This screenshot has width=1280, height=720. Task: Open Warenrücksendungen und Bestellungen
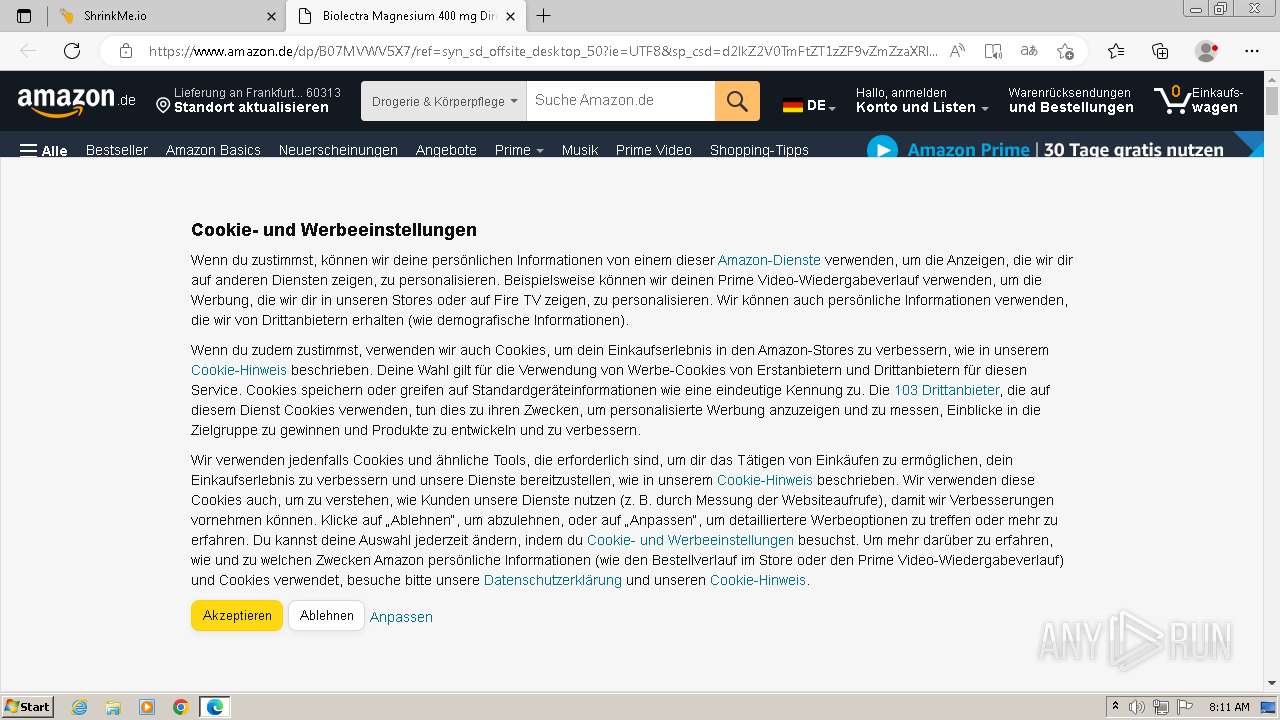pos(1071,100)
